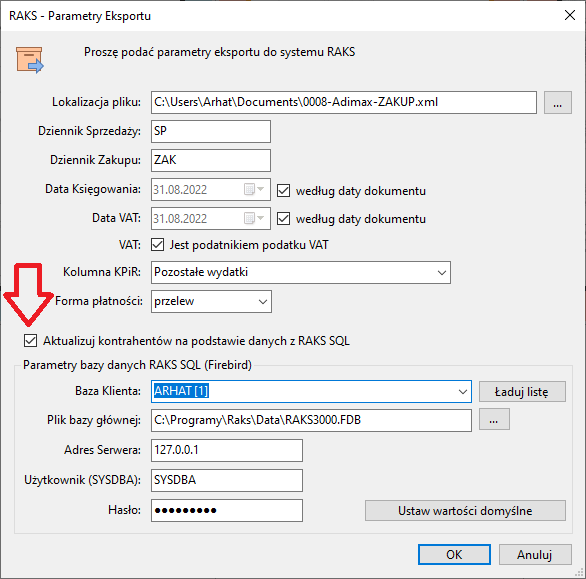Cancel the dialog with Anuluj
Viewport: 586px width, 579px height.
coord(535,555)
